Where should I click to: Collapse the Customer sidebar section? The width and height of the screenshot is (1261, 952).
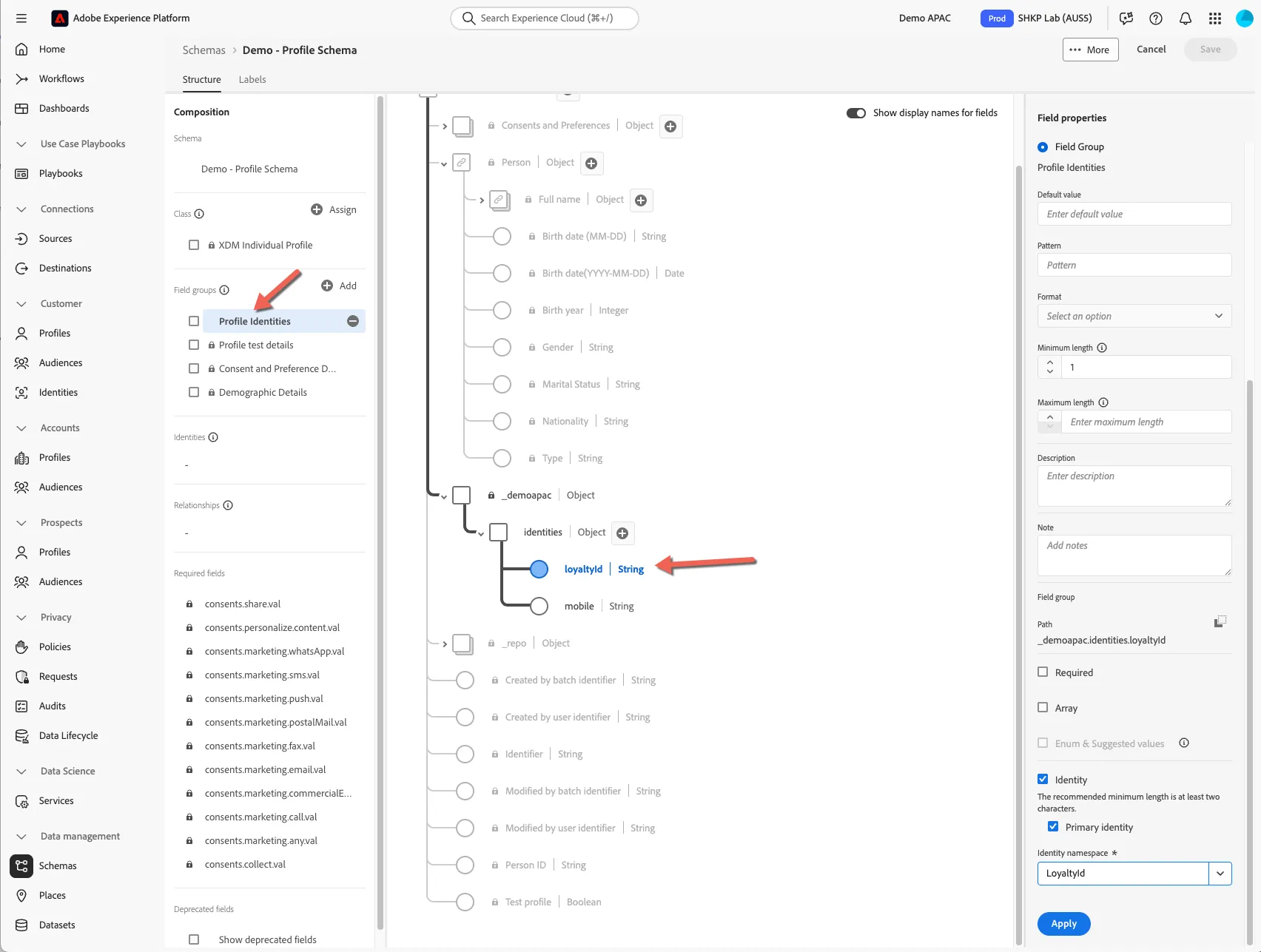point(21,303)
